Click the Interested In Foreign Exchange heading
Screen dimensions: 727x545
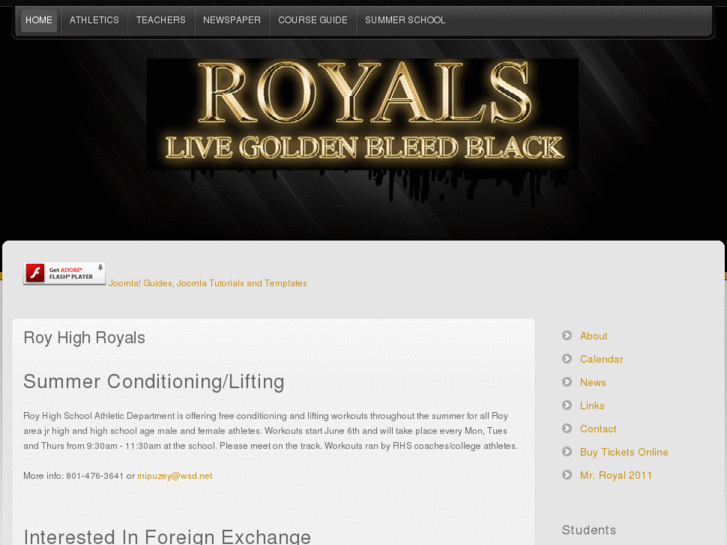click(x=167, y=537)
